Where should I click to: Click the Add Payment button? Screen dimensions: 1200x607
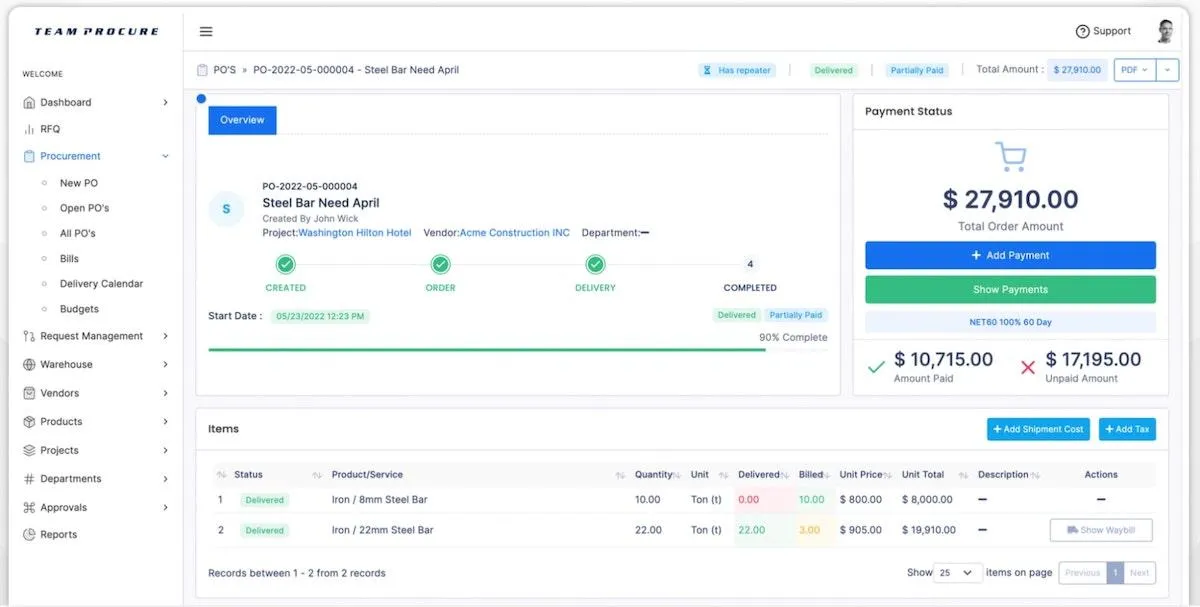pos(1010,255)
